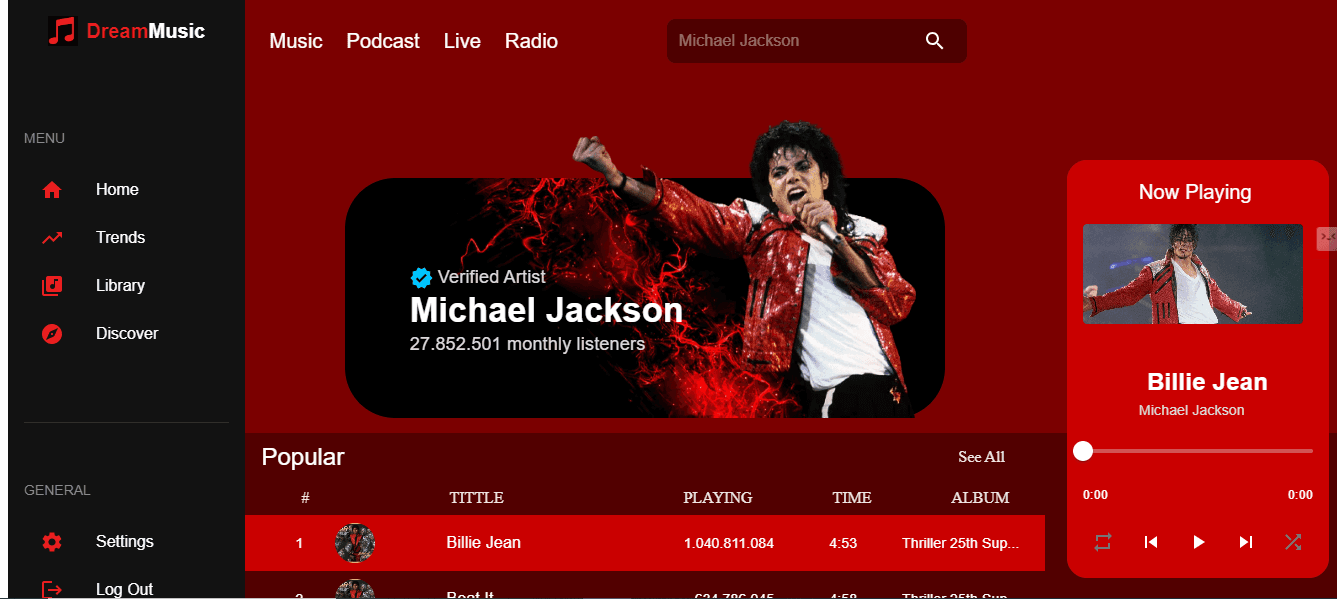
Task: Select the Billie Jean song title
Action: coord(483,542)
